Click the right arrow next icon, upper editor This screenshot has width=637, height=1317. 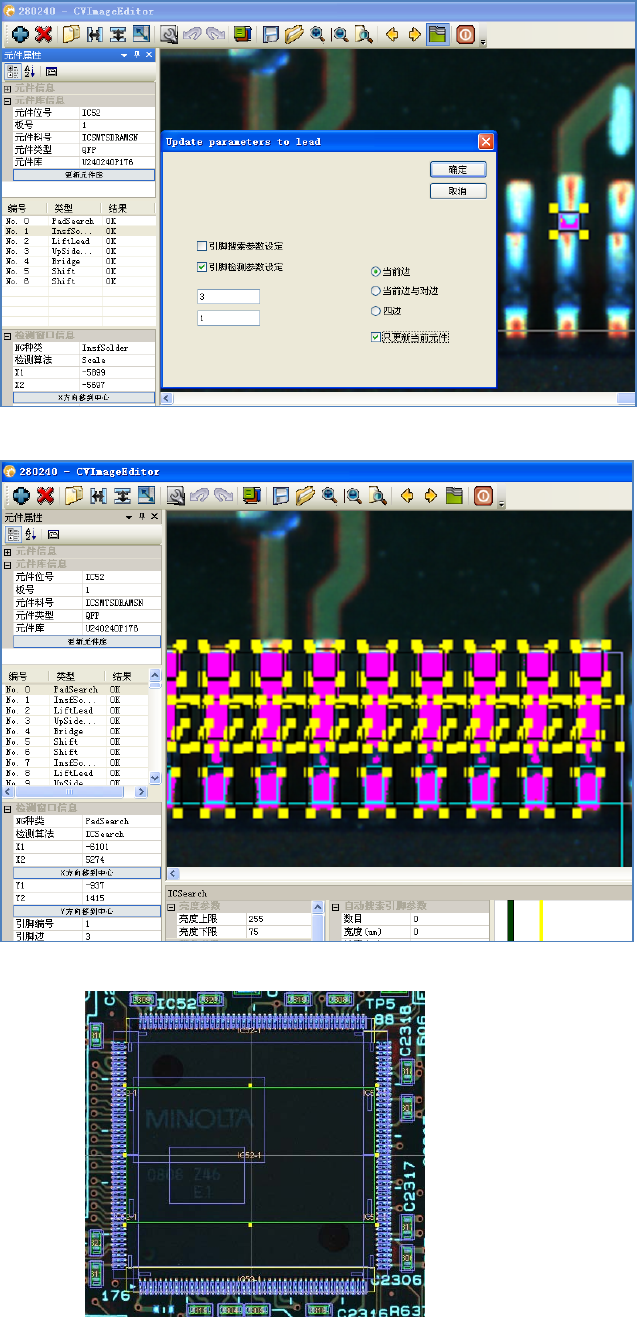(x=414, y=34)
